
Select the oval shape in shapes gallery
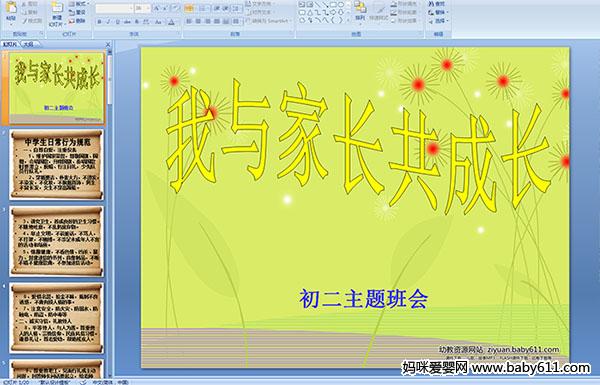click(x=341, y=4)
